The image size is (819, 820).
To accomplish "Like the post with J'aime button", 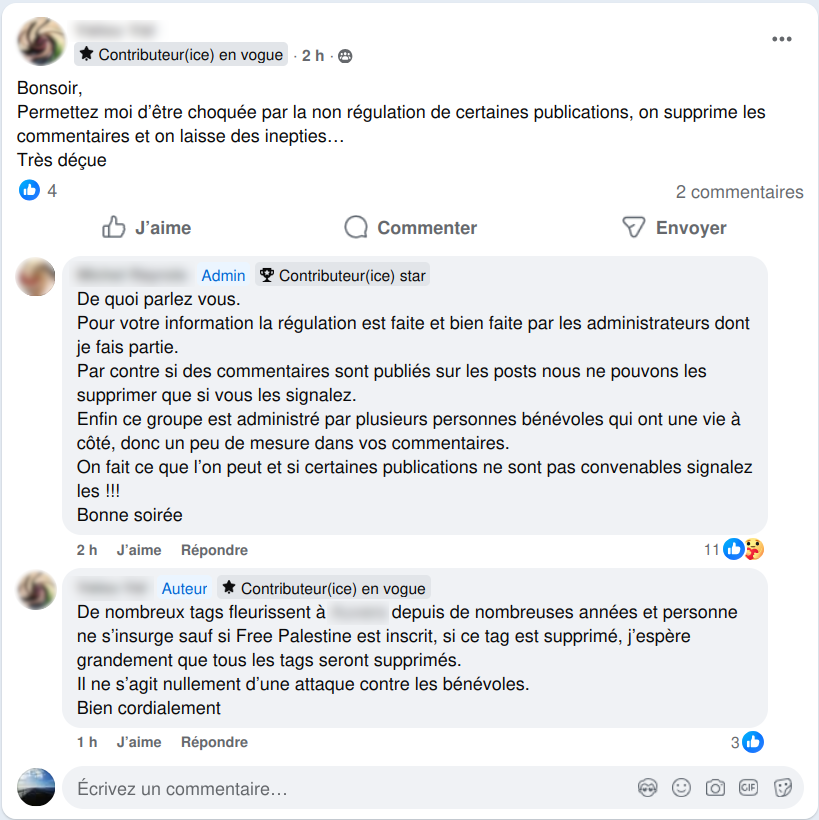I will [x=146, y=227].
